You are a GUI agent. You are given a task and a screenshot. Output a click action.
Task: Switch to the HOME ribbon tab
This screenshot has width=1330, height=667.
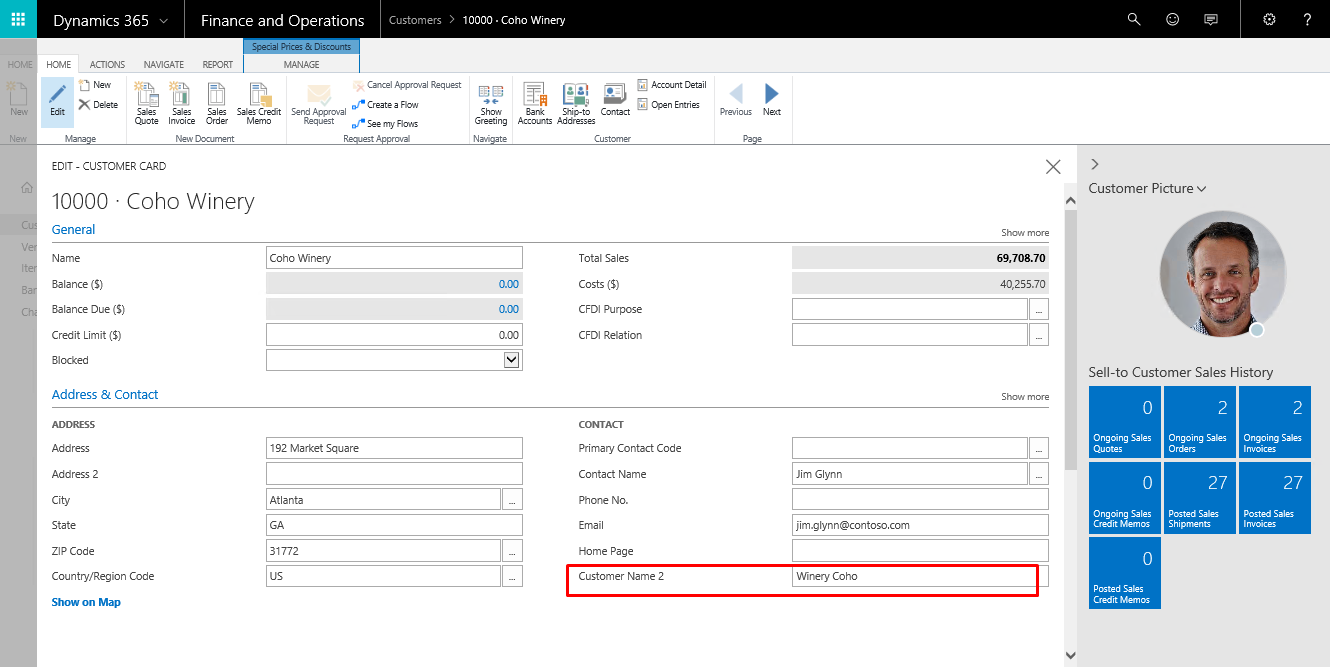[x=59, y=64]
